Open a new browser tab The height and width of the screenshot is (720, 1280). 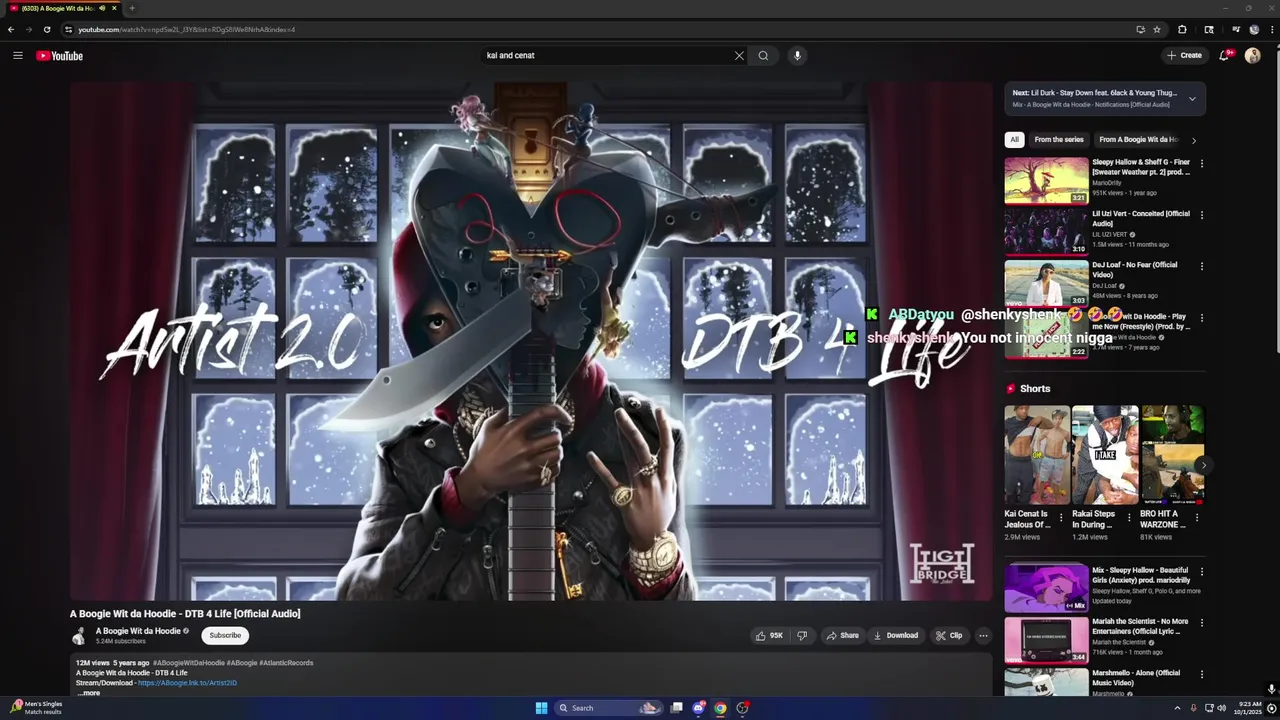[131, 8]
